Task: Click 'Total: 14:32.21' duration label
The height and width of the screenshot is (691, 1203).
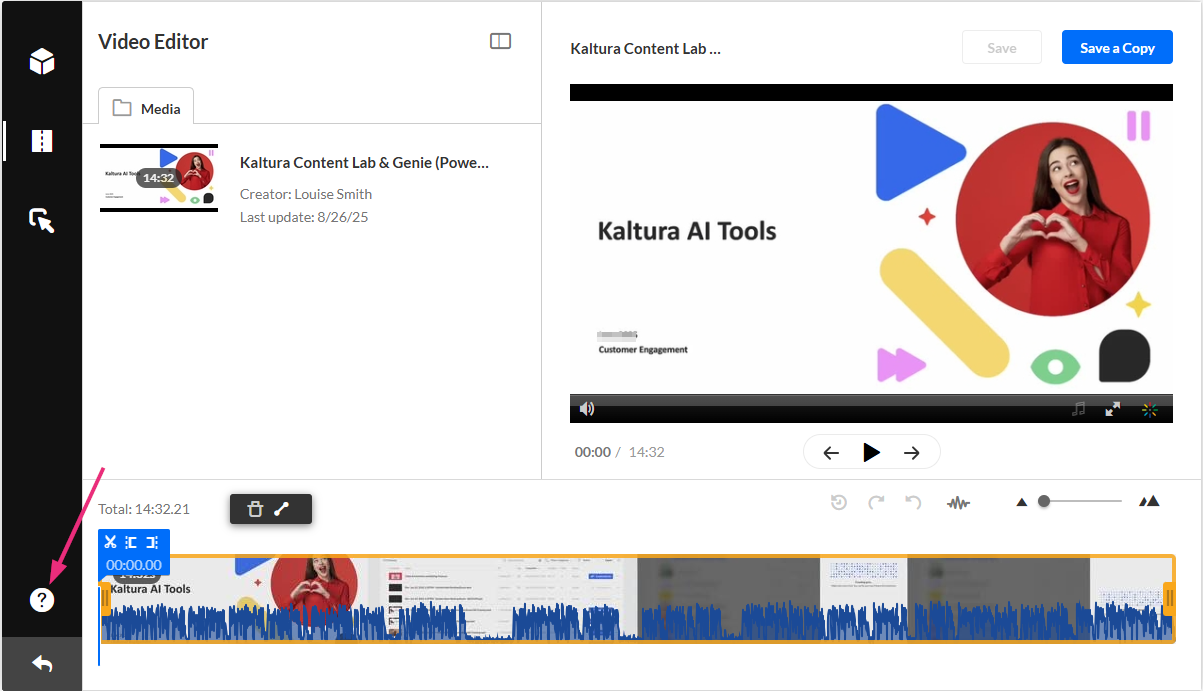Action: tap(144, 509)
